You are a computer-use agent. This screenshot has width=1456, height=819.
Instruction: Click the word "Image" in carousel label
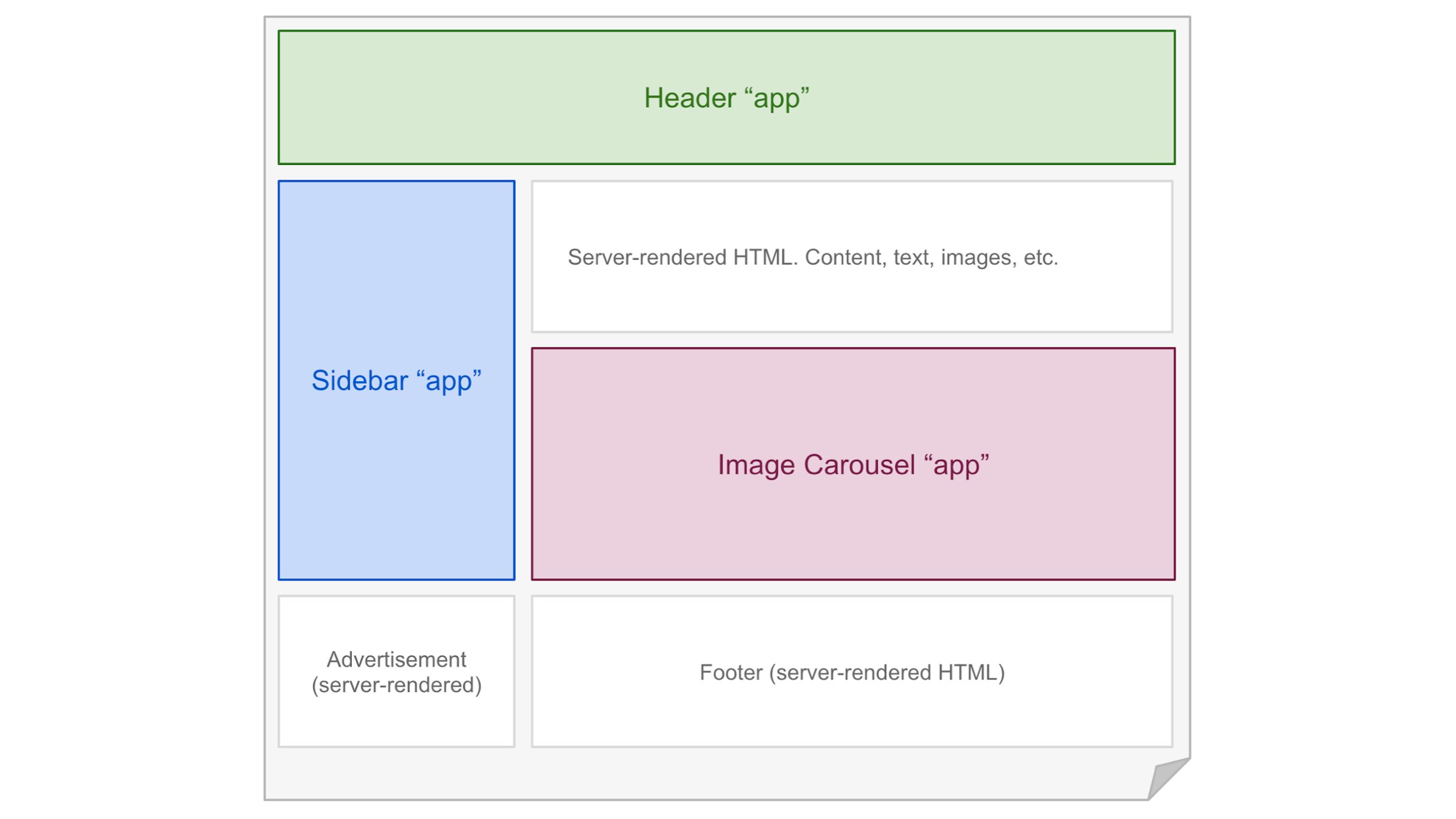point(756,465)
